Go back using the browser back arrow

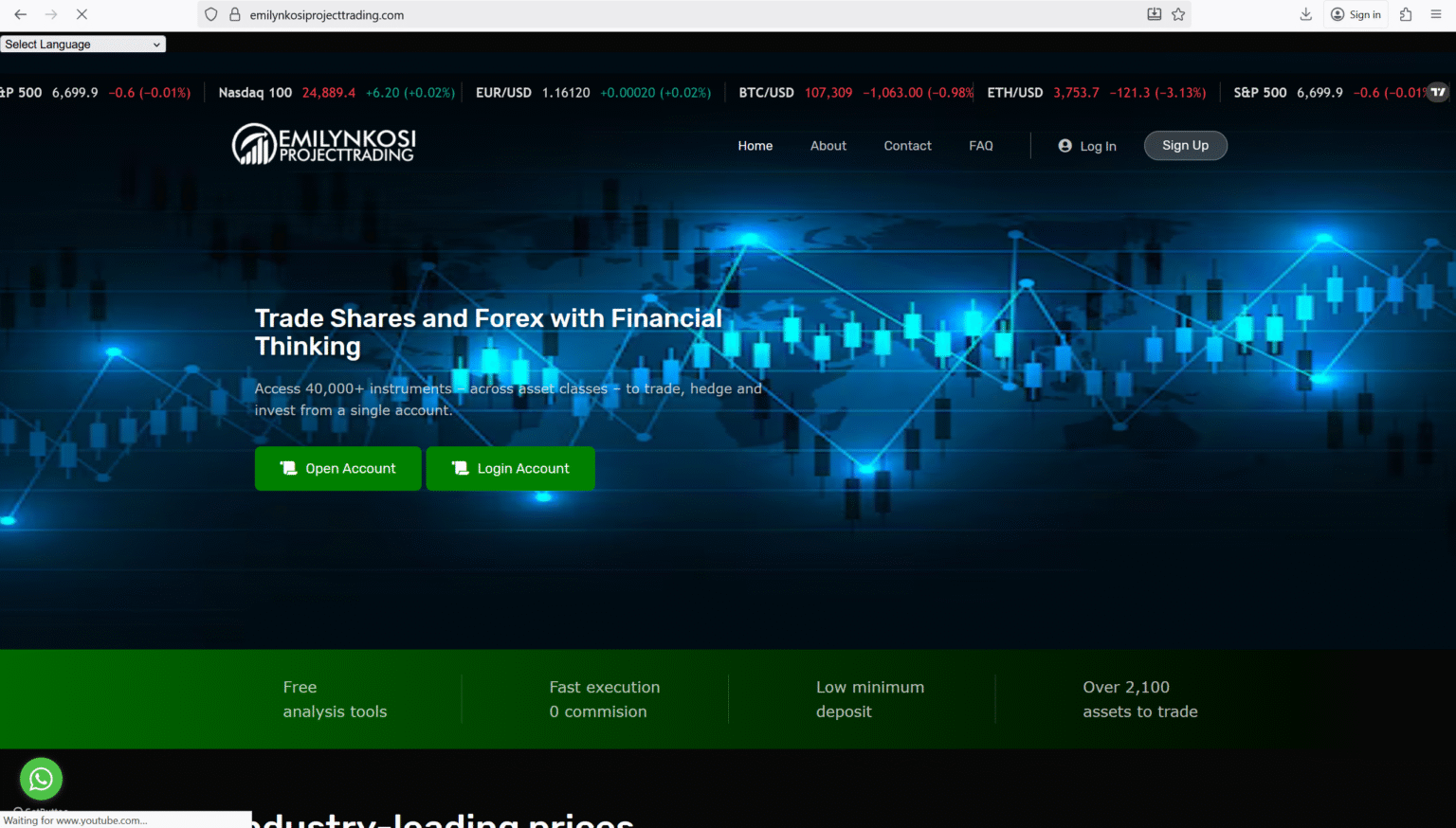point(21,14)
